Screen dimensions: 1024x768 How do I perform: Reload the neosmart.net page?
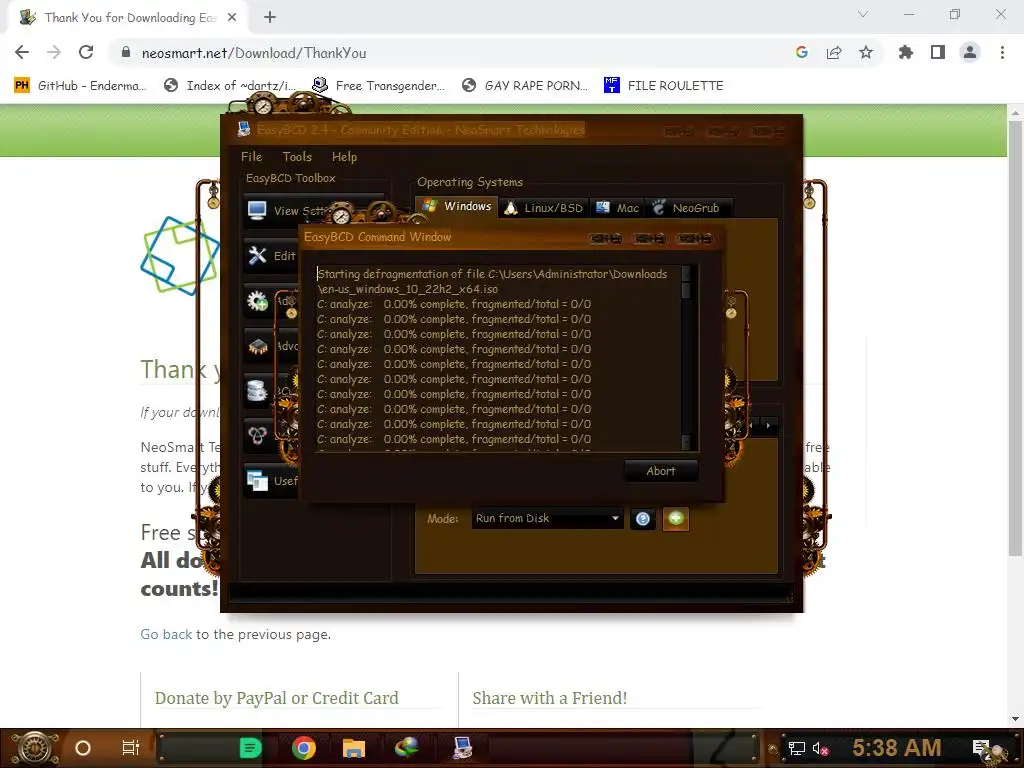(x=86, y=53)
